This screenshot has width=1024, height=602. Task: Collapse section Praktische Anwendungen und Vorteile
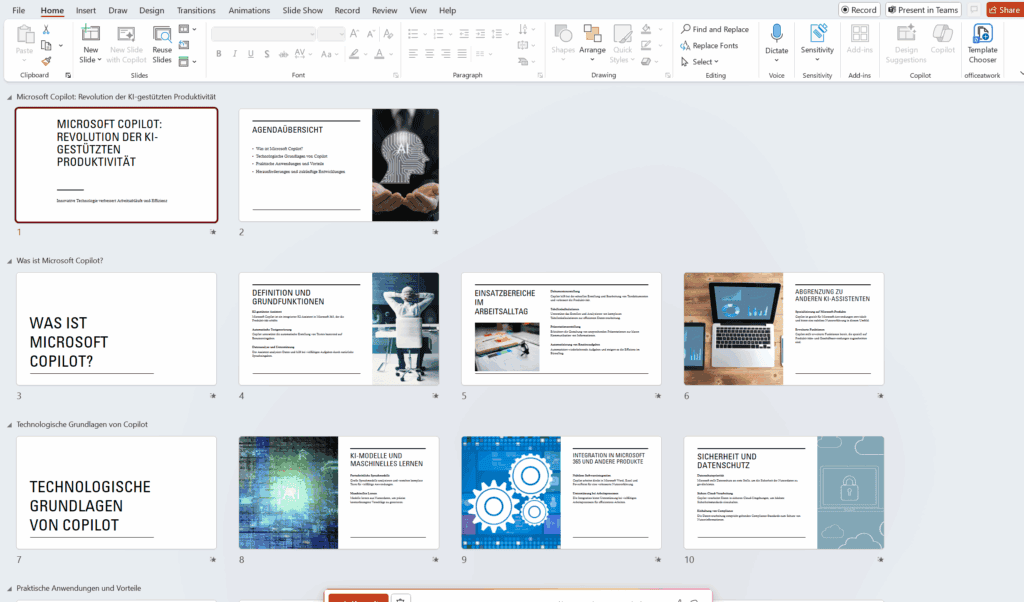pos(10,589)
